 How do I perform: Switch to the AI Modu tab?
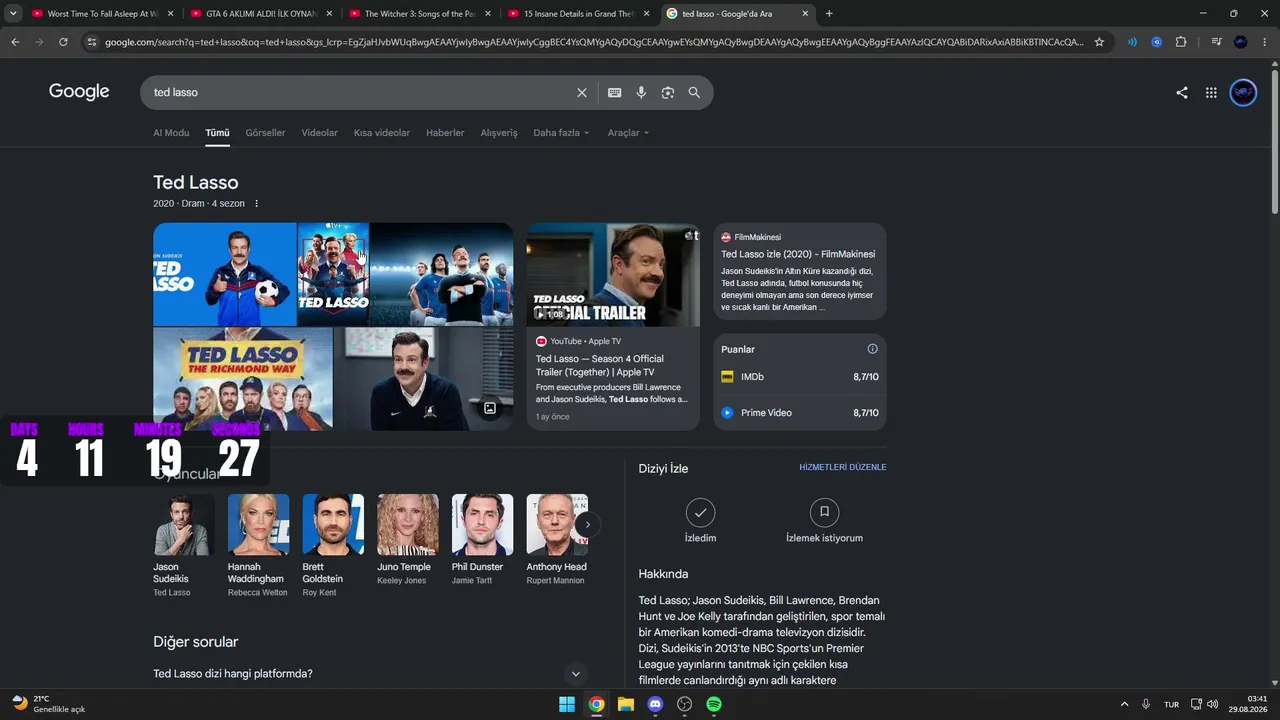click(x=171, y=133)
